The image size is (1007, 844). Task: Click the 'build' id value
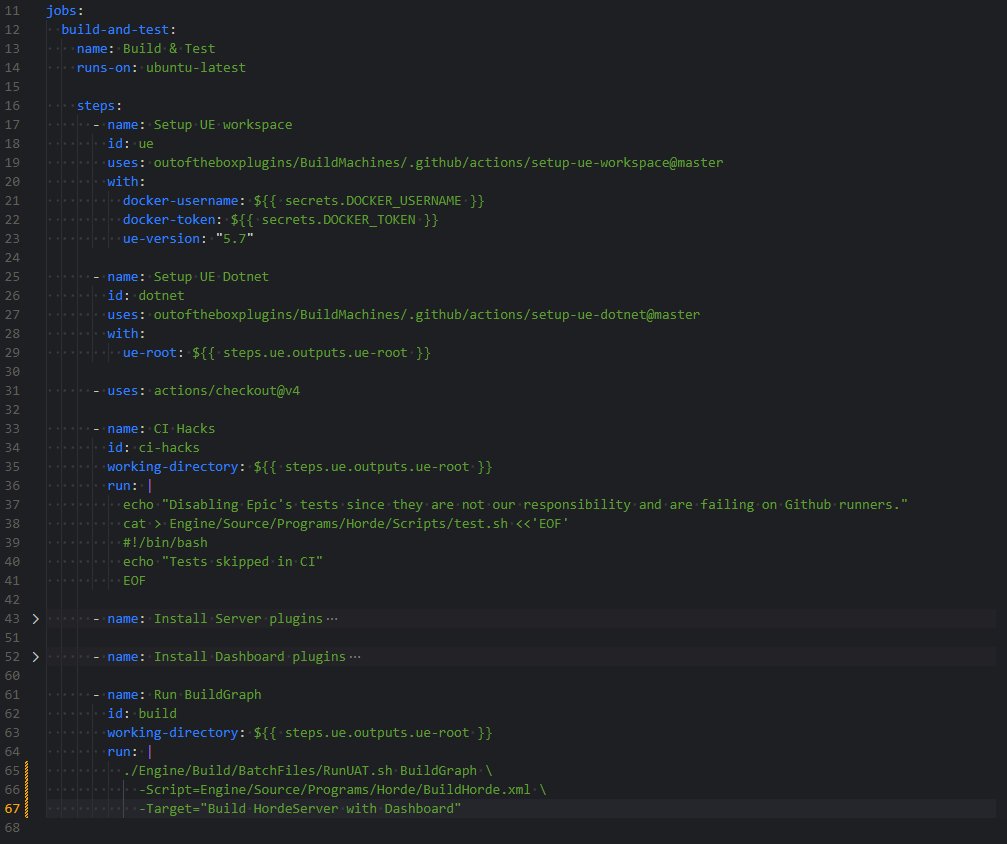pyautogui.click(x=157, y=714)
